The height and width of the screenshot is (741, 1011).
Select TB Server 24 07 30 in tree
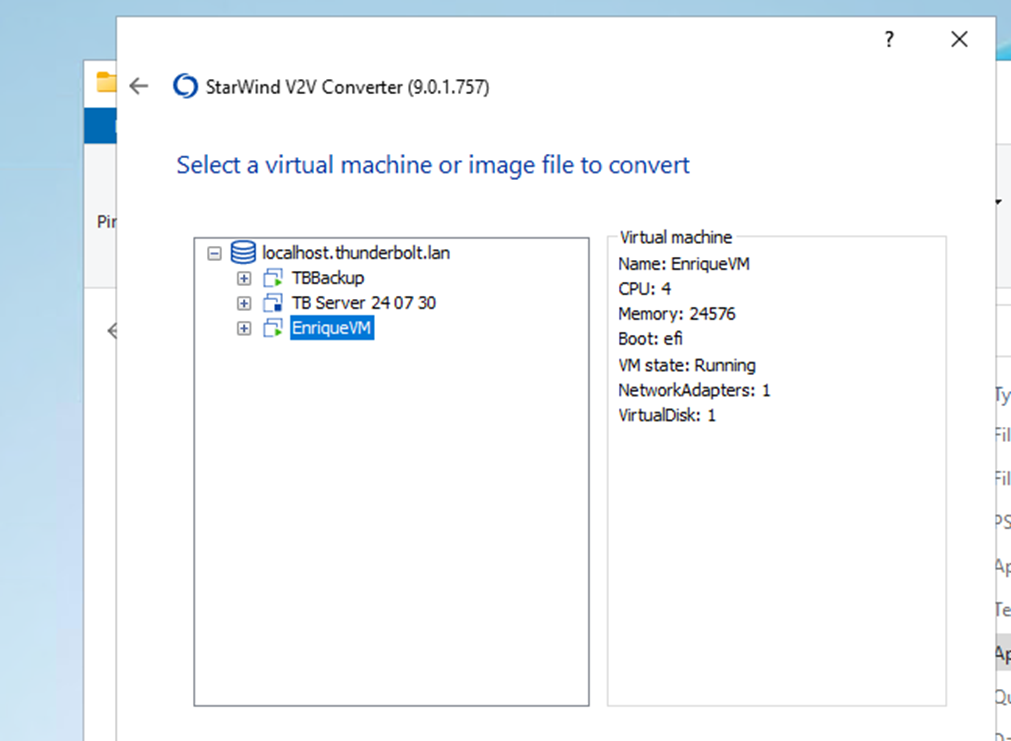[x=363, y=303]
